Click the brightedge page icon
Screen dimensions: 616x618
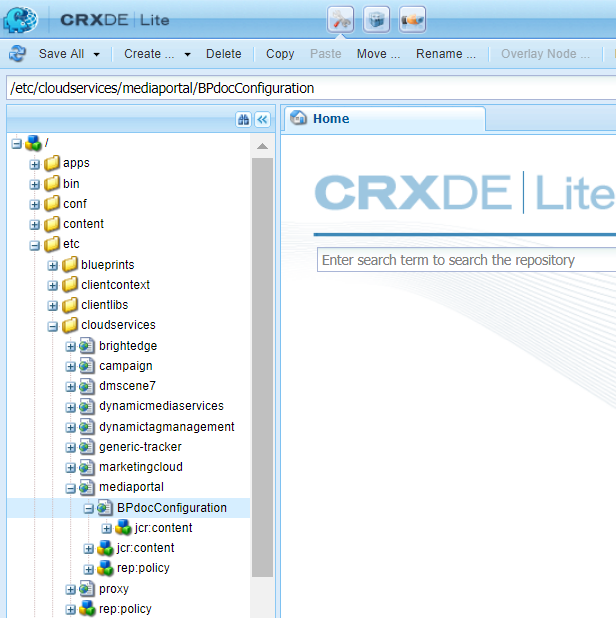(x=87, y=346)
